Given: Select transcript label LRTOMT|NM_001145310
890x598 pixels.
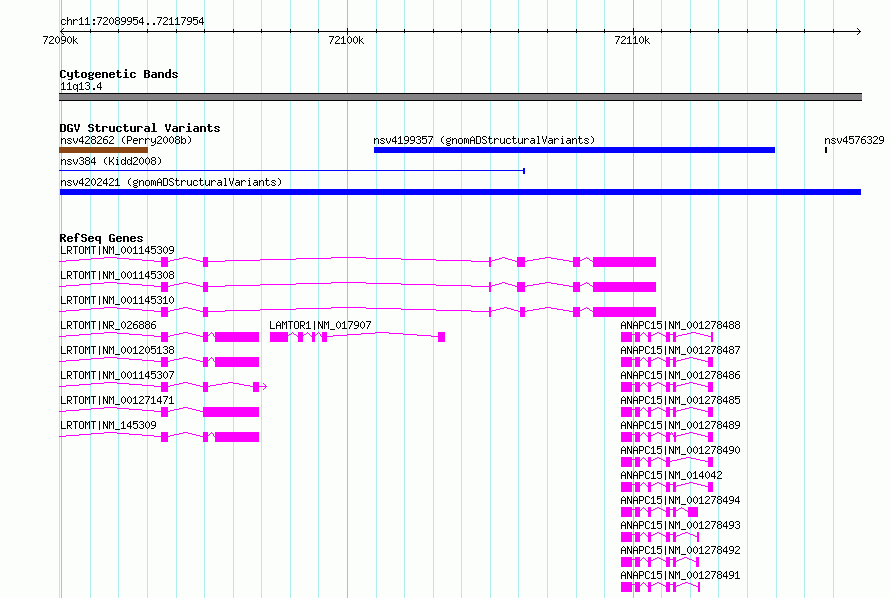Looking at the screenshot, I should pos(117,300).
